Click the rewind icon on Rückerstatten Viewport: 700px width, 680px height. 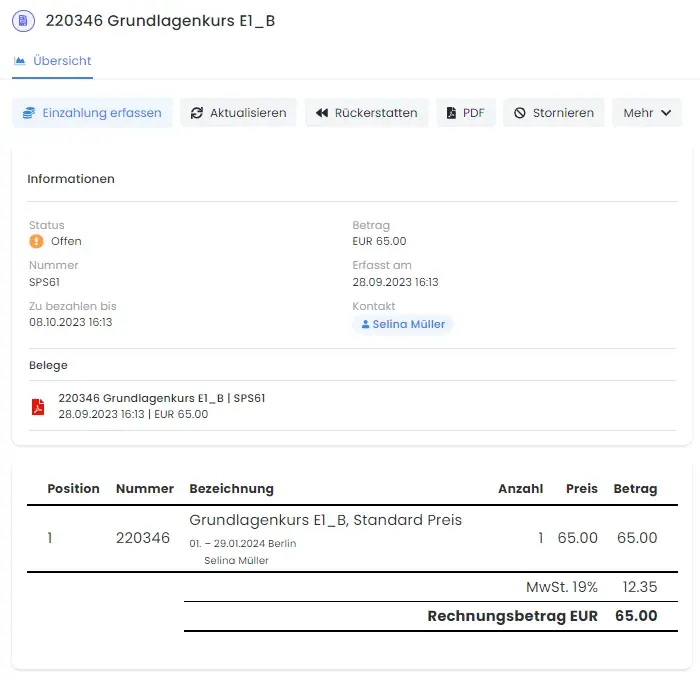tap(322, 113)
